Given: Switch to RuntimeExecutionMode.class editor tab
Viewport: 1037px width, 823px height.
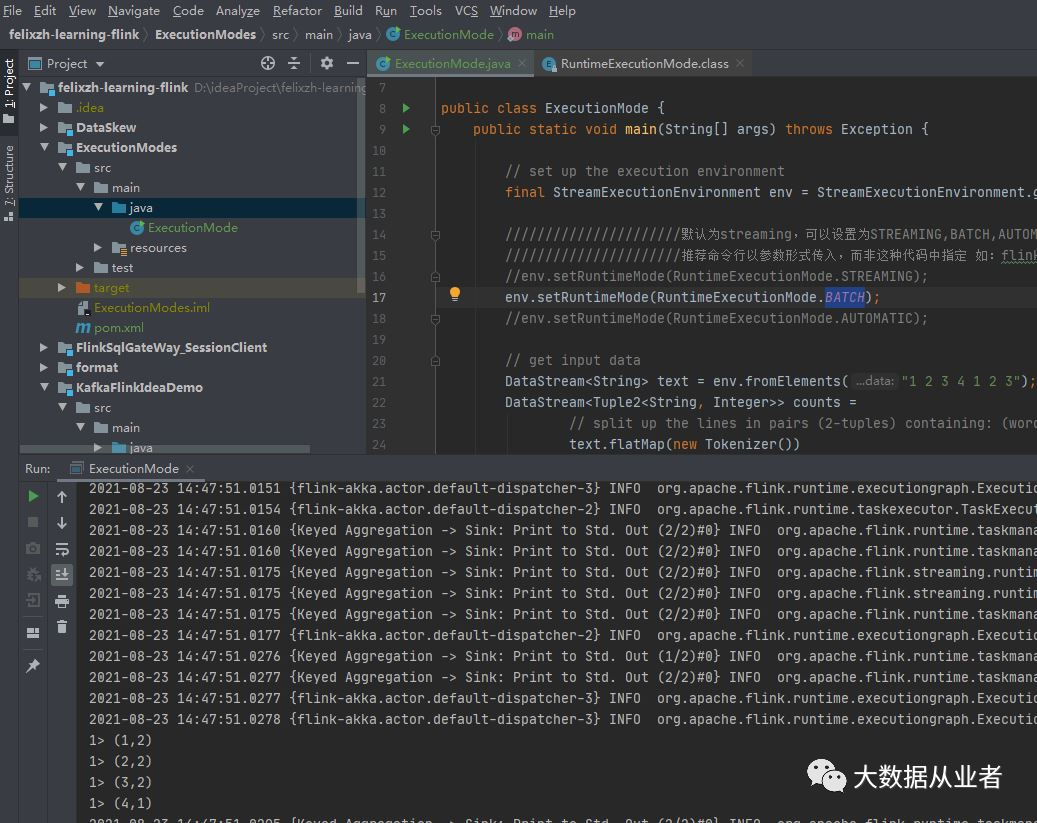Looking at the screenshot, I should point(644,63).
